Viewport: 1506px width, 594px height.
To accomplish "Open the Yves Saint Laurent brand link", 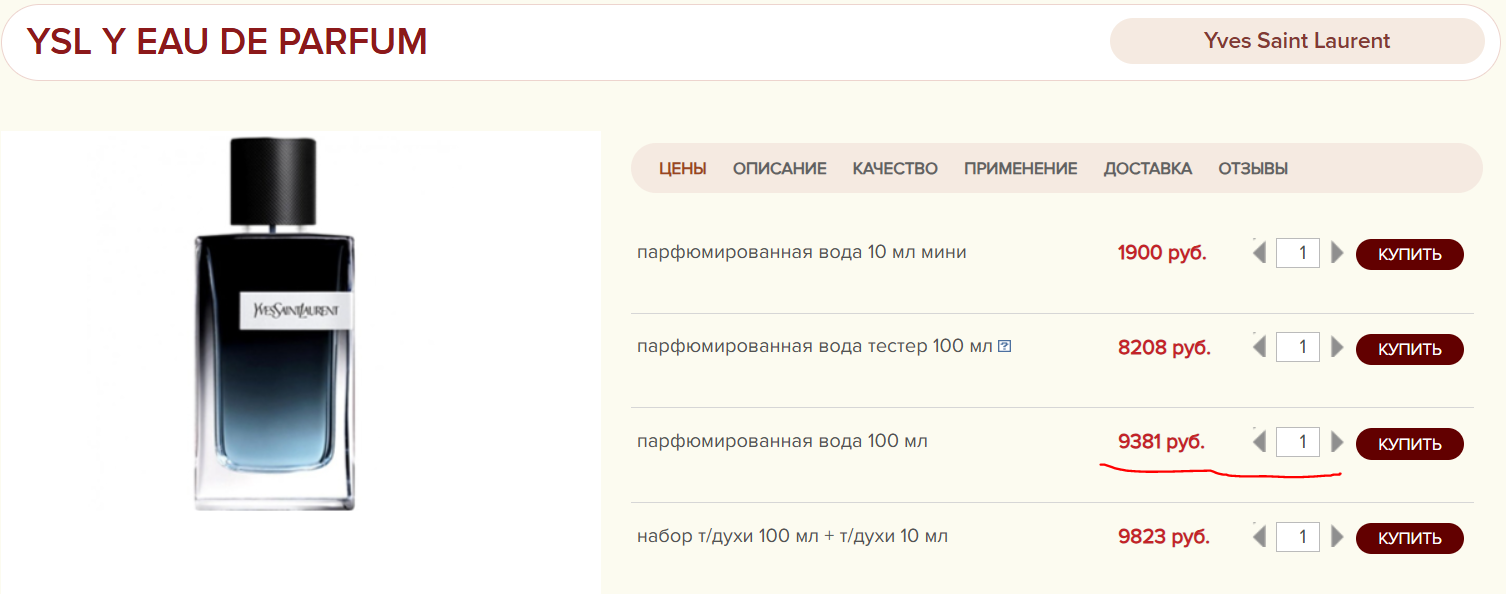I will click(1297, 41).
